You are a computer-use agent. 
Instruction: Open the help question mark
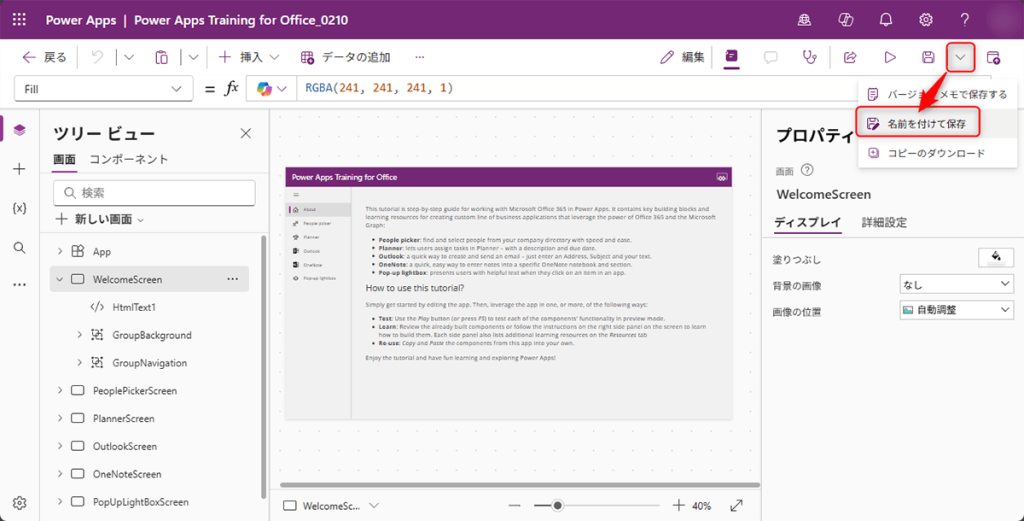pos(965,20)
